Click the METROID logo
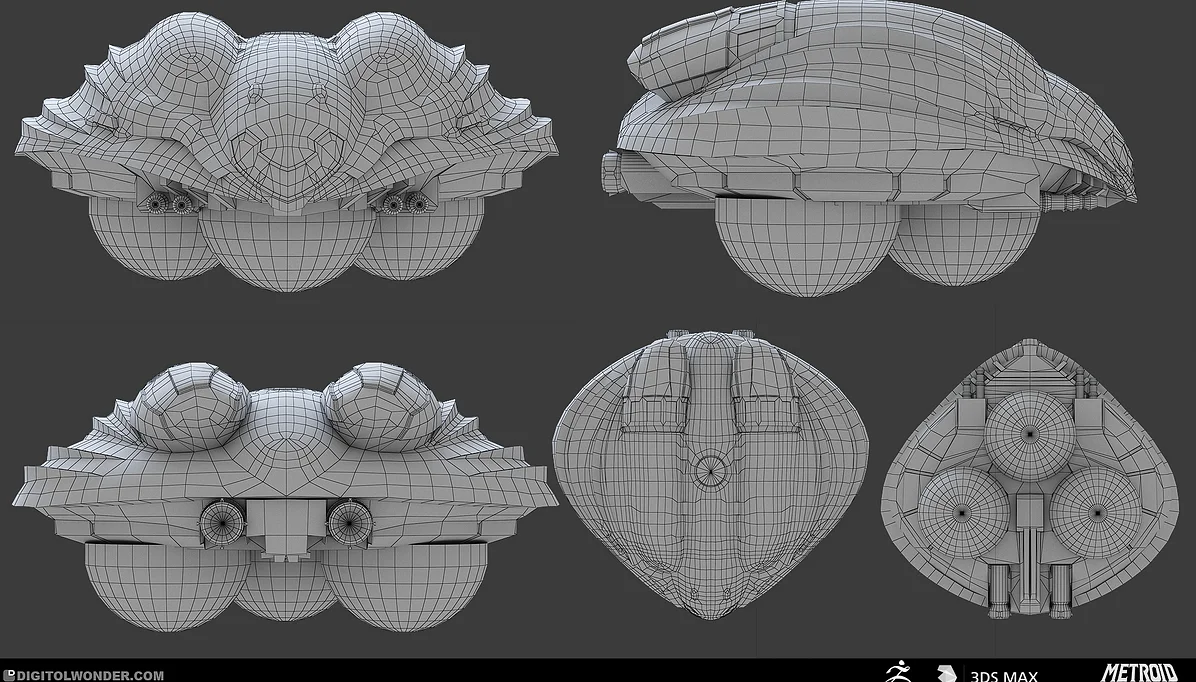 (1140, 672)
